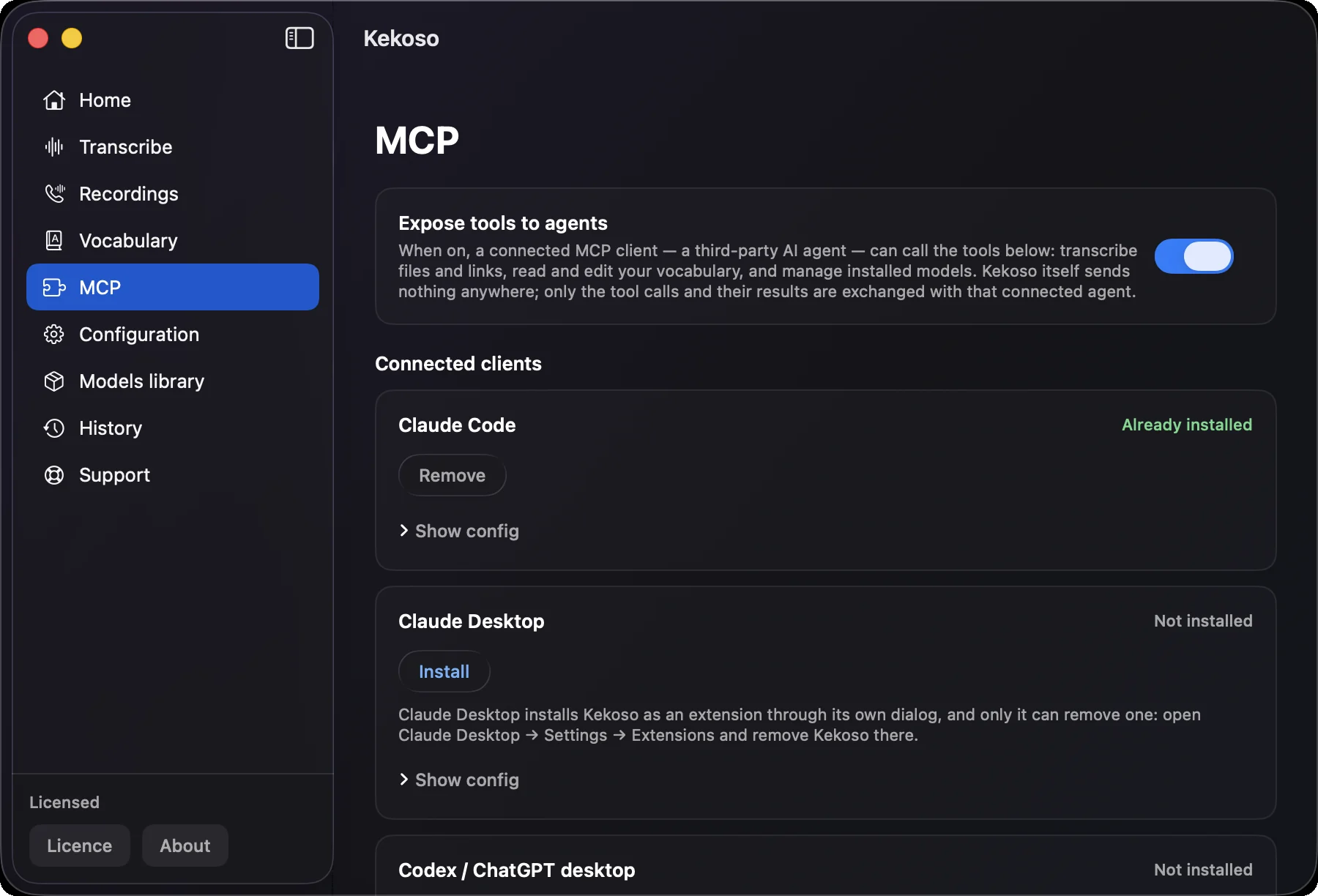
Task: Click the Home house icon
Action: [54, 100]
